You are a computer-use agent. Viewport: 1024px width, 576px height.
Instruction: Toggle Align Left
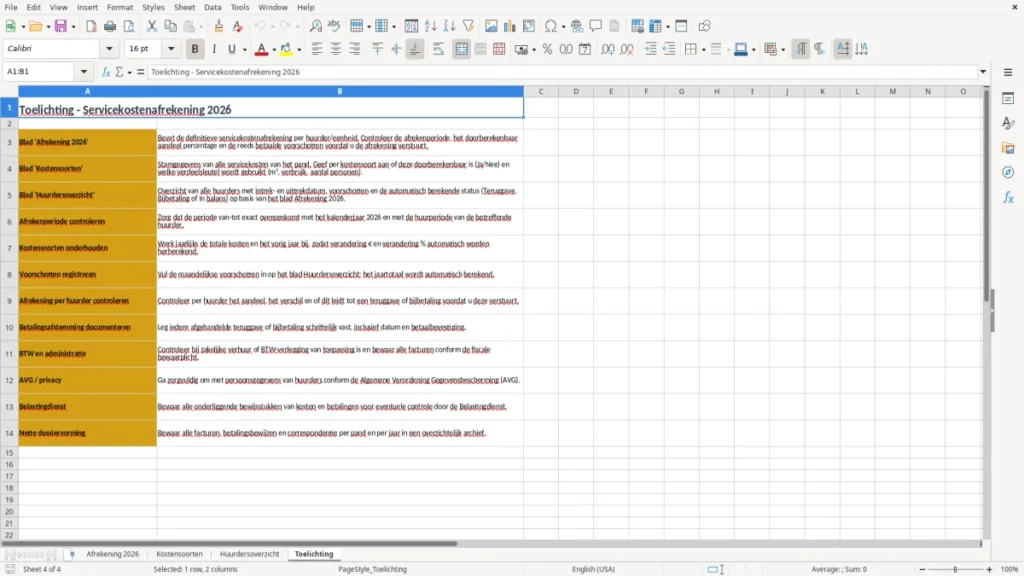pos(317,49)
